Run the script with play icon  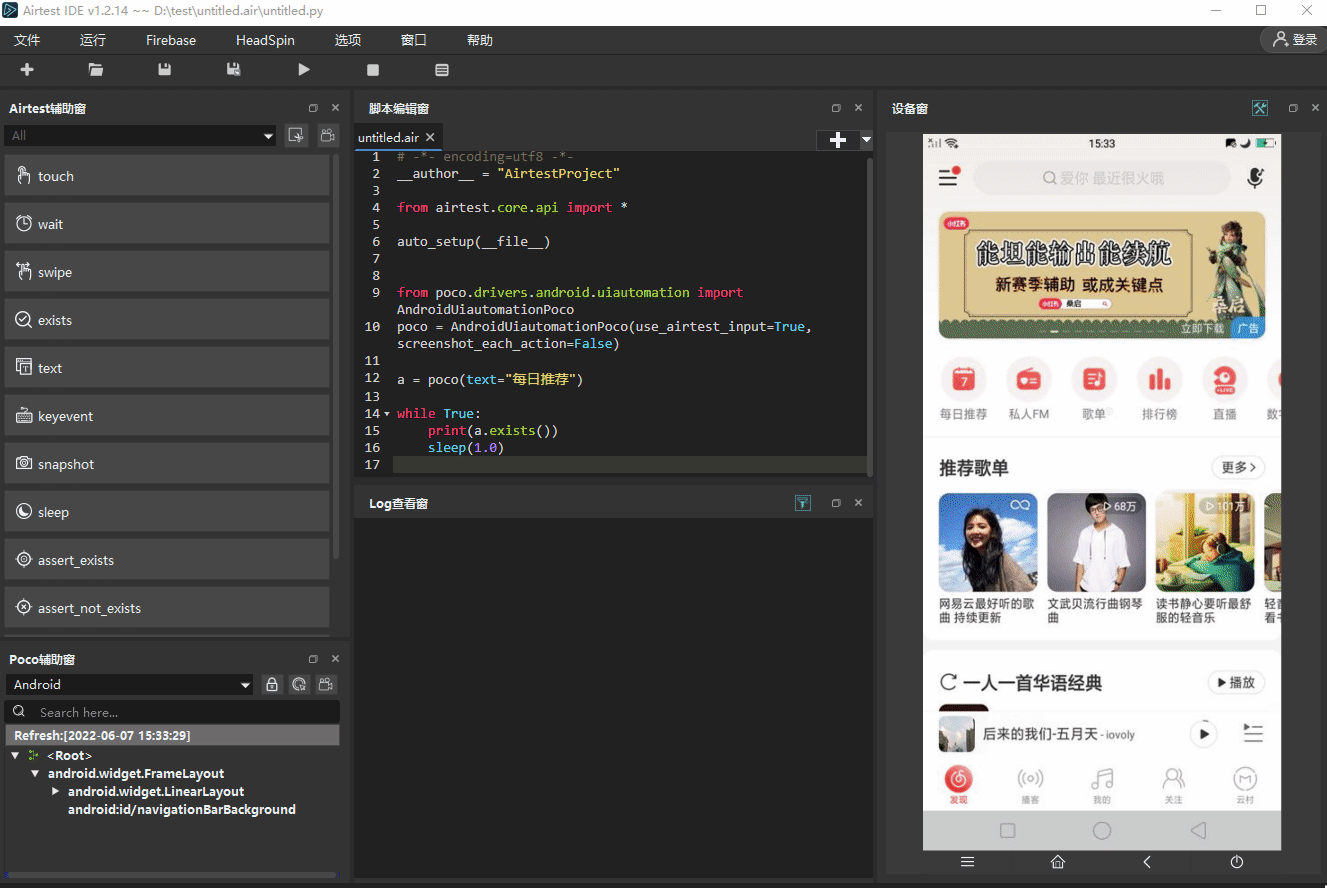(304, 70)
